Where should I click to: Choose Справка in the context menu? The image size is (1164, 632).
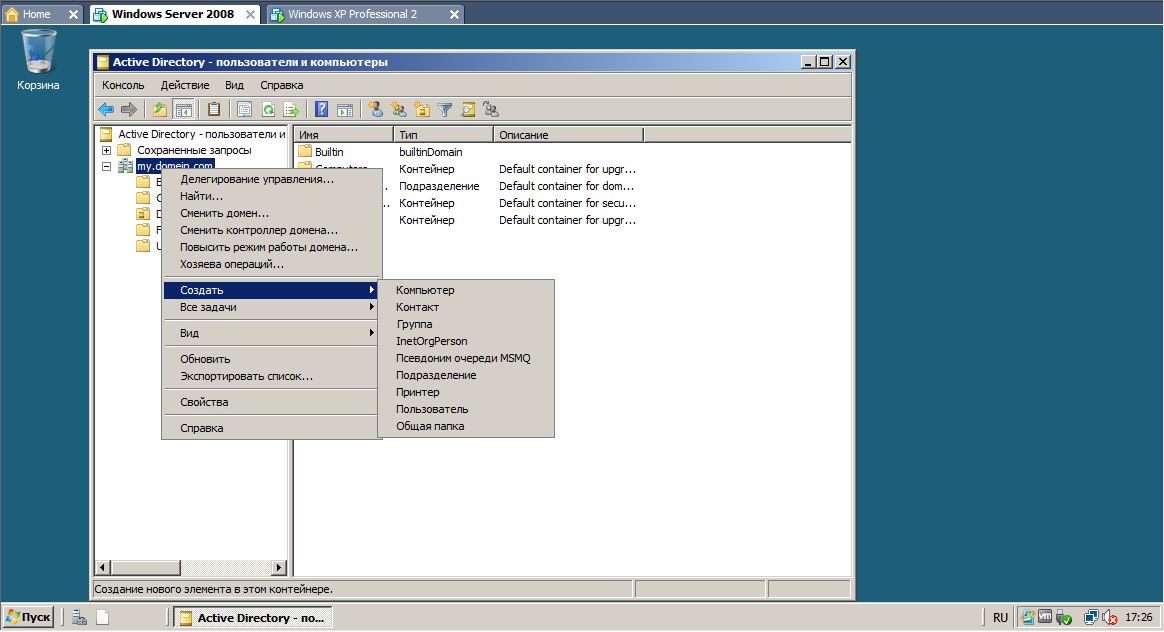point(271,429)
